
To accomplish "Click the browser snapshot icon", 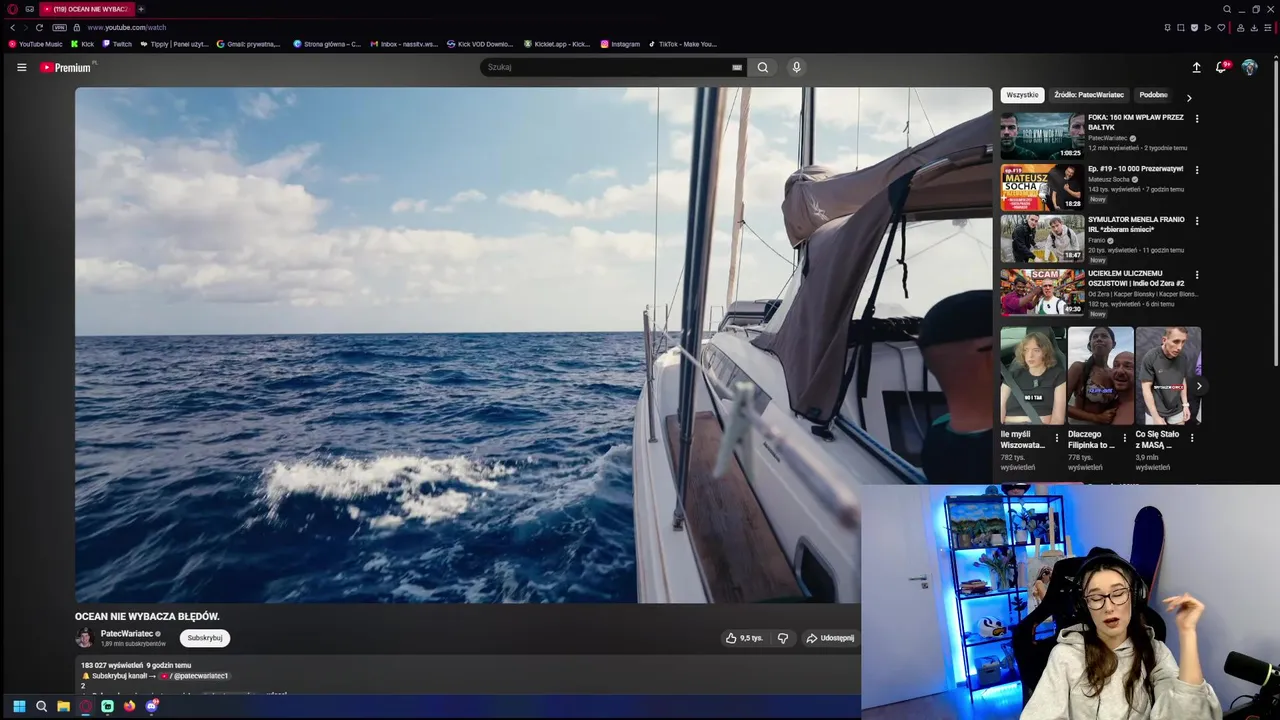I will tap(1181, 27).
